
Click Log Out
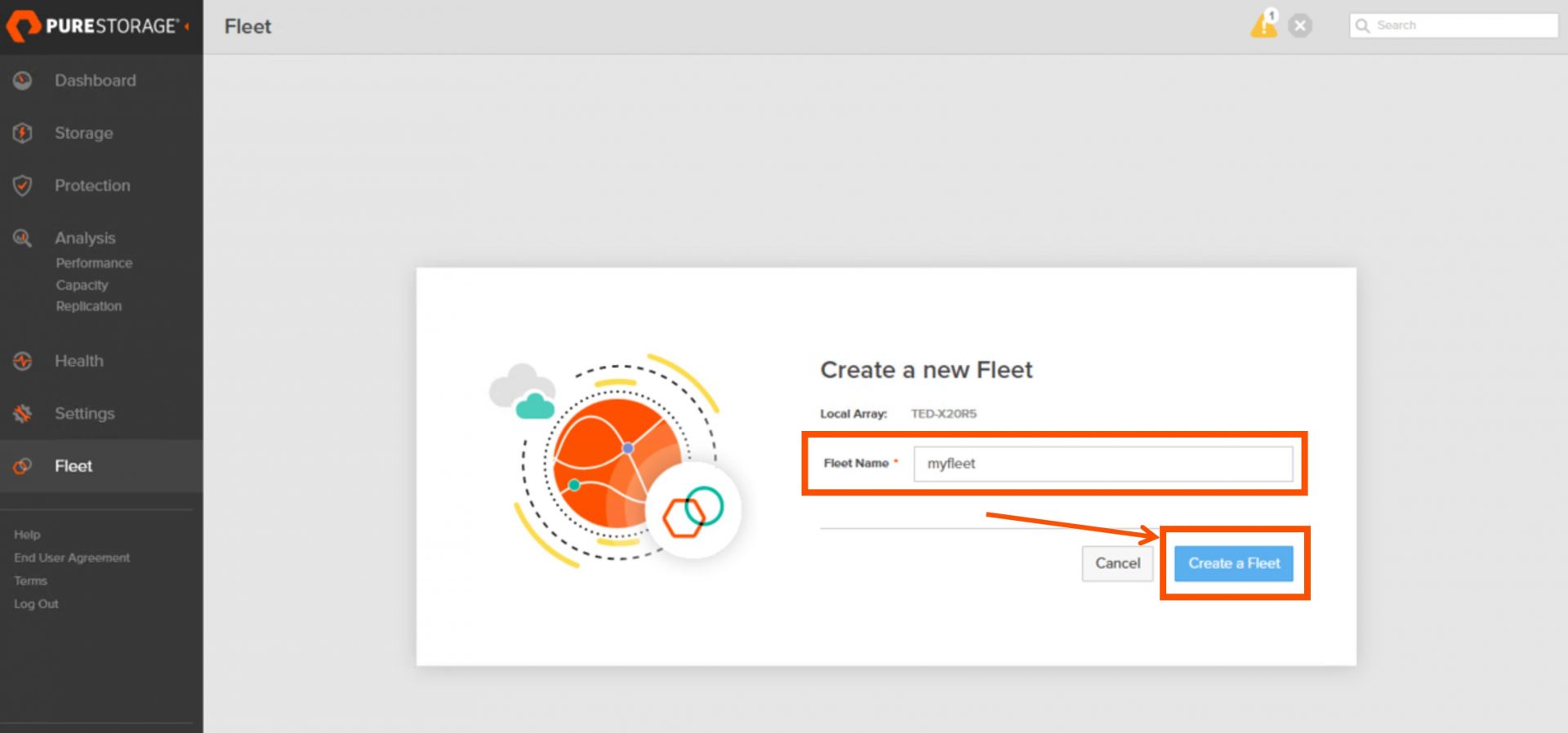point(36,604)
